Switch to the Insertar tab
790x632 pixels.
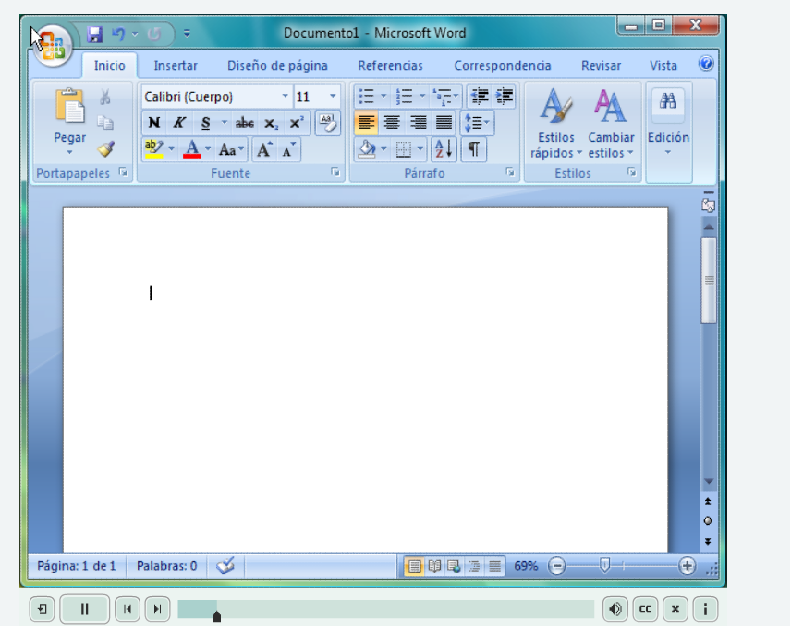tap(175, 66)
